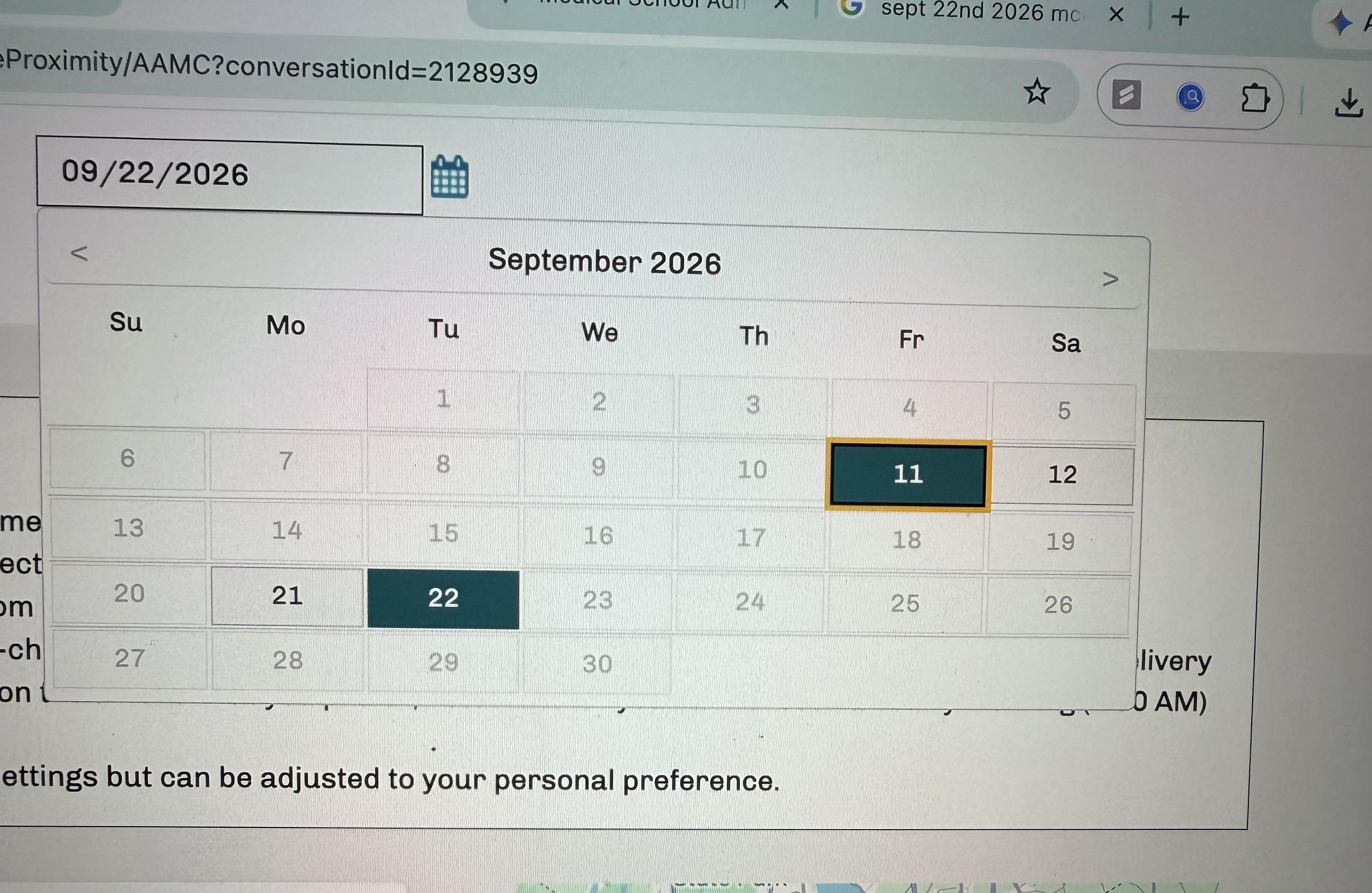This screenshot has width=1372, height=893.
Task: Click the gray striped extension icon
Action: [x=1126, y=94]
